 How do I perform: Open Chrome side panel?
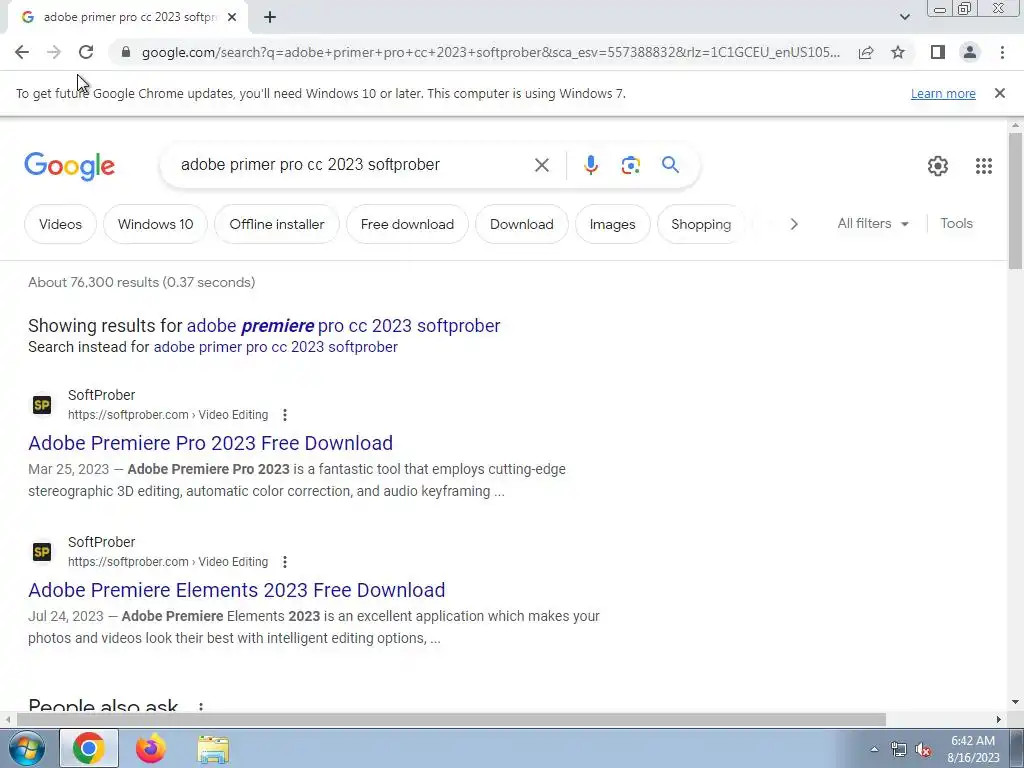tap(938, 52)
